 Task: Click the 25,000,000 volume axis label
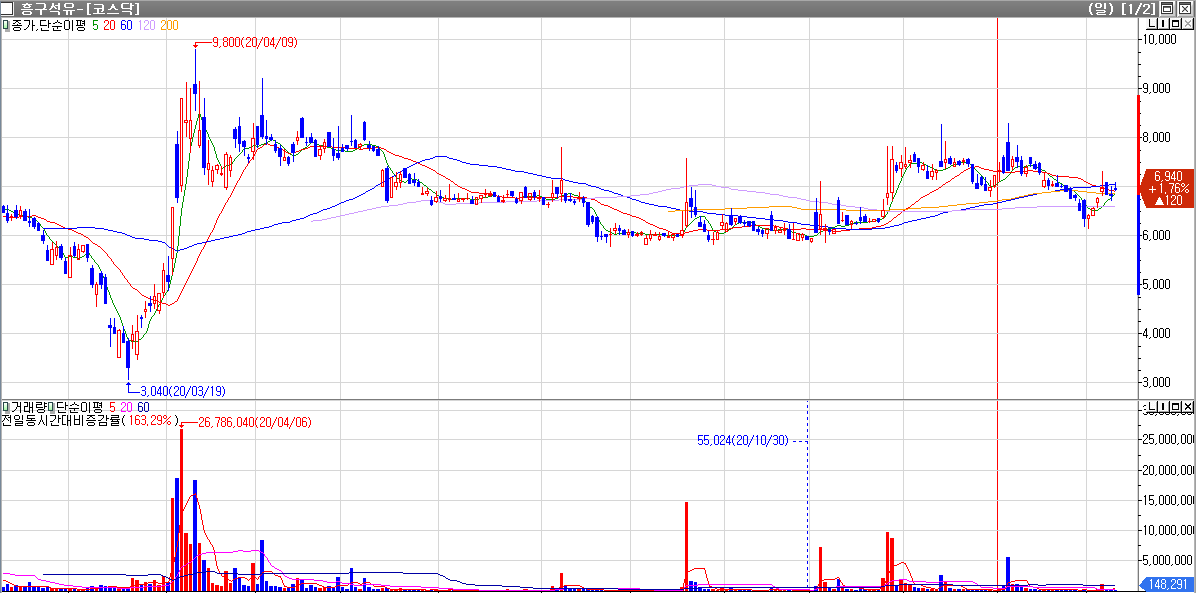coord(1168,440)
